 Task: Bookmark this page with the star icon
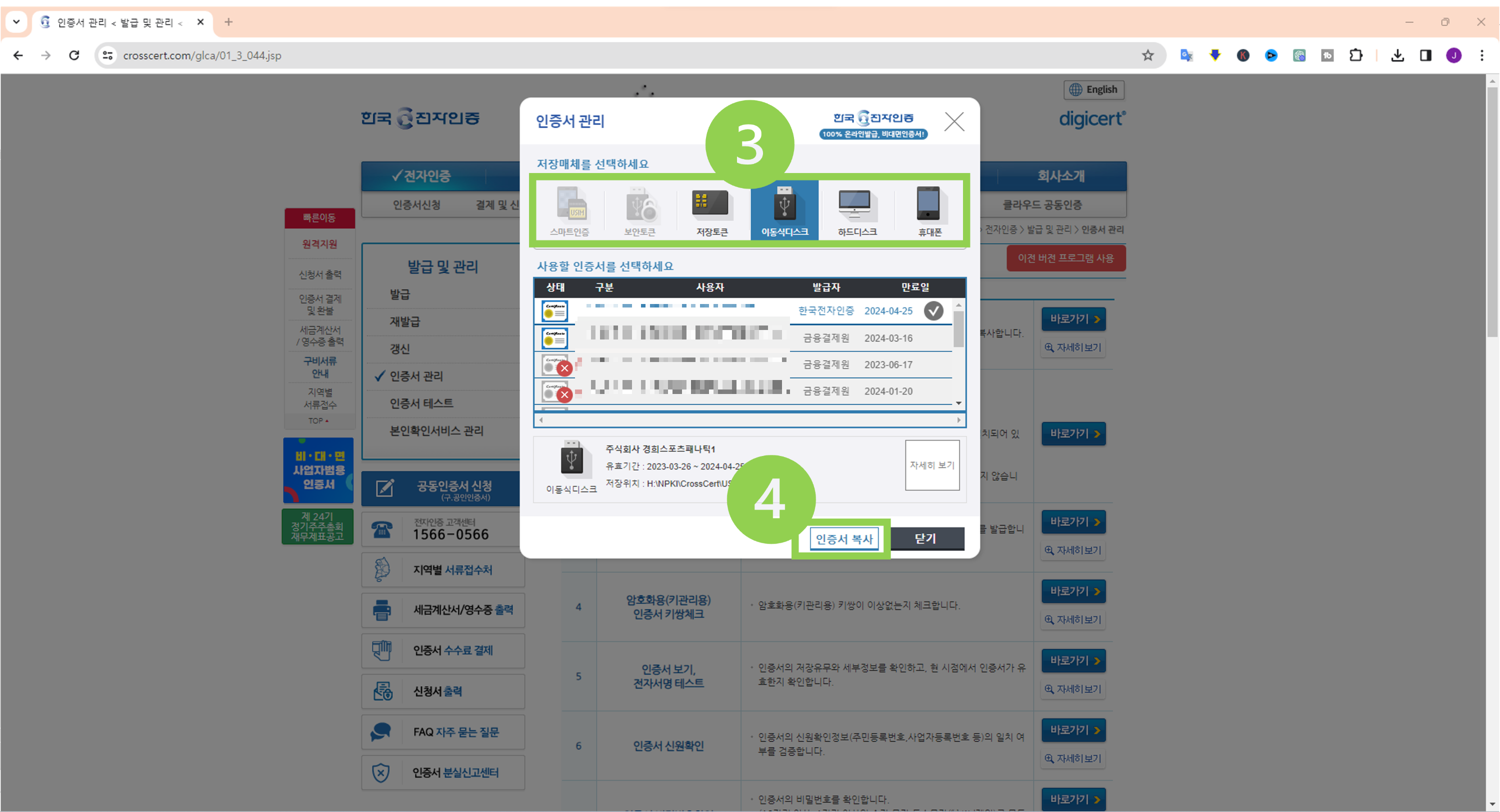coord(1147,55)
